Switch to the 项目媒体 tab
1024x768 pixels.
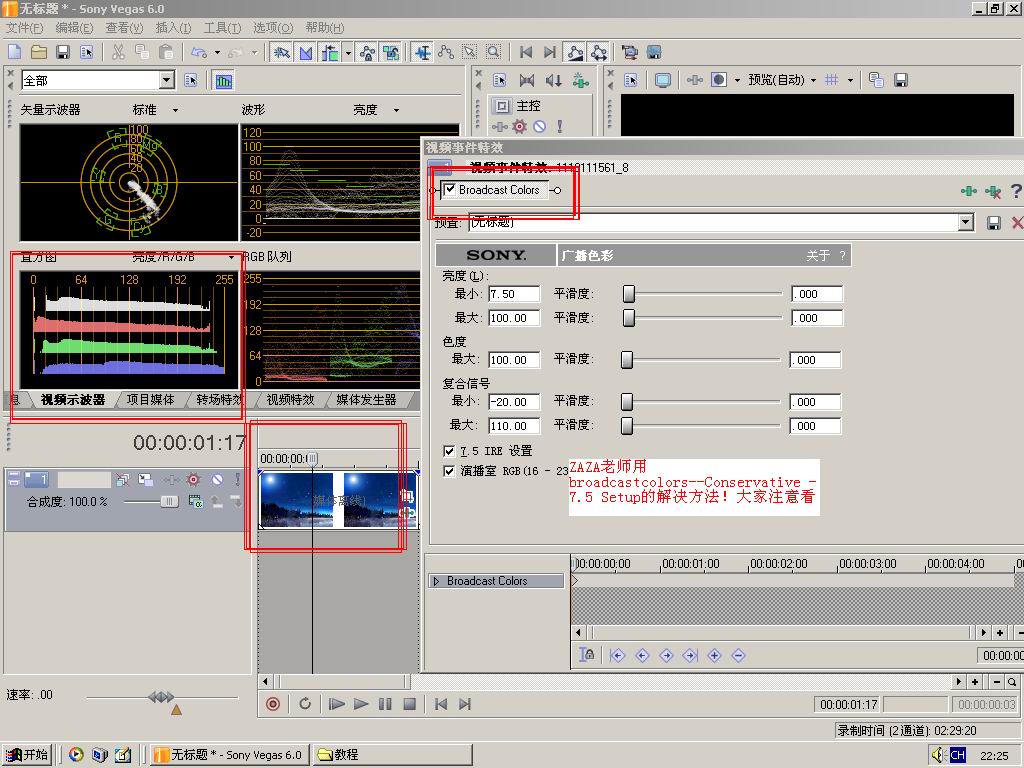[x=150, y=400]
